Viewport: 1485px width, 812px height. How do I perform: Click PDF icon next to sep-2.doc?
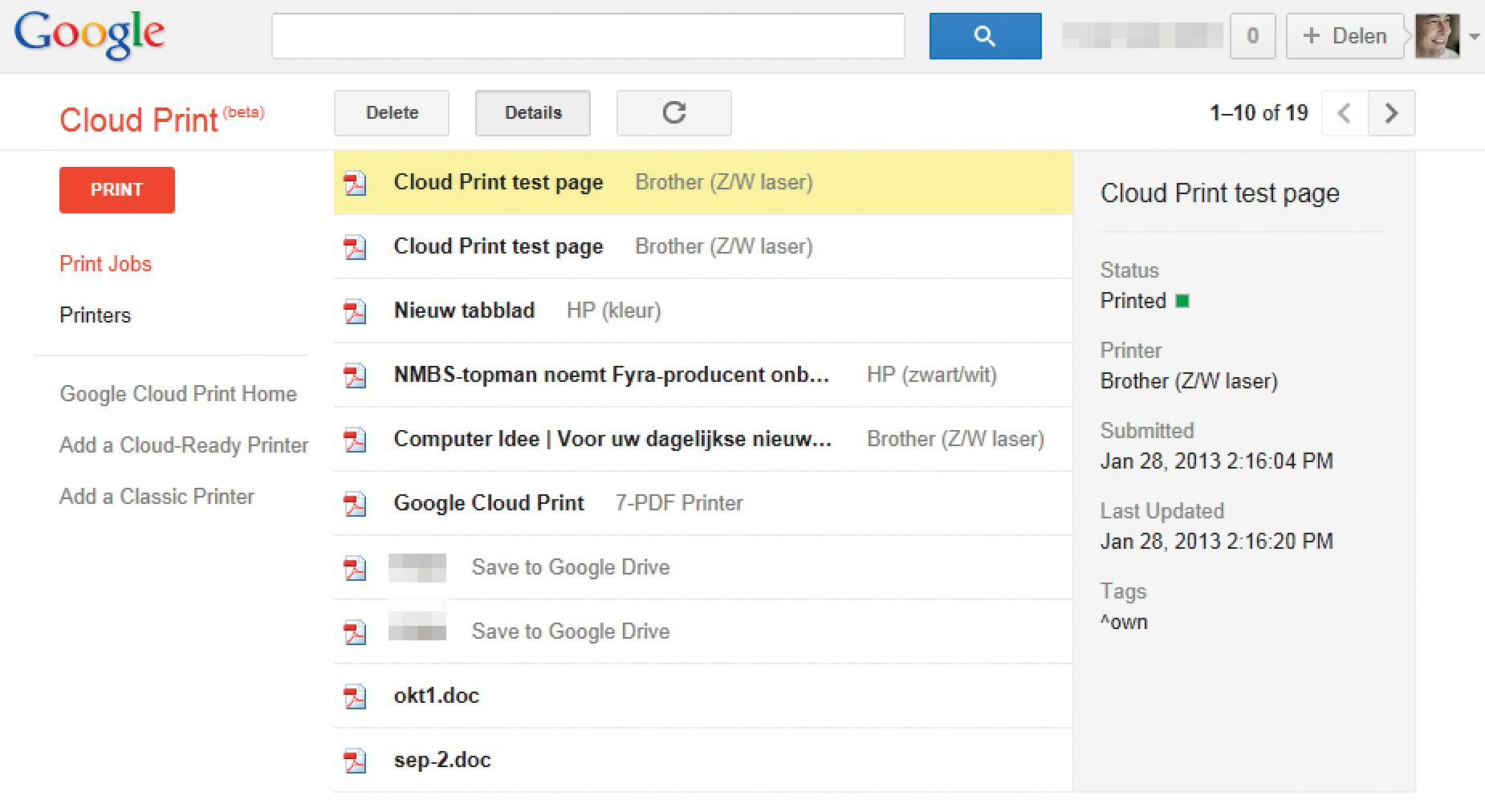click(355, 761)
